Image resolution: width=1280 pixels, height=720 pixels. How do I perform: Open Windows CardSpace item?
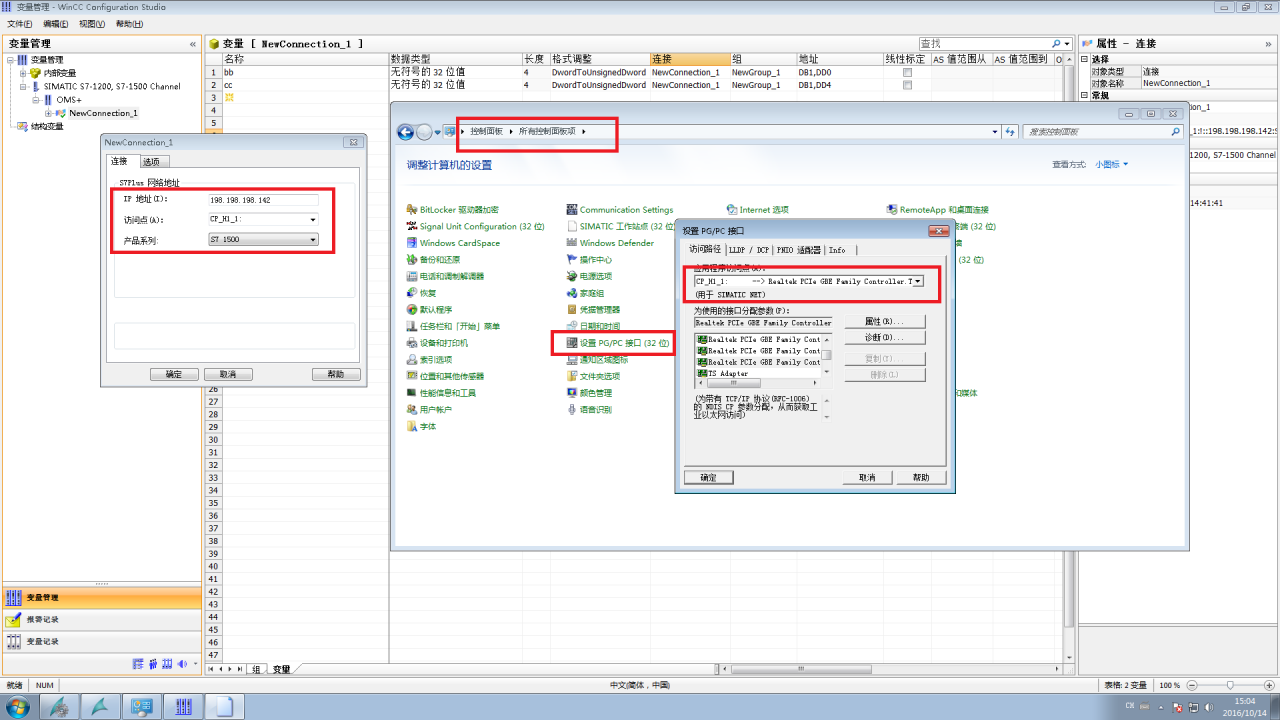[453, 243]
